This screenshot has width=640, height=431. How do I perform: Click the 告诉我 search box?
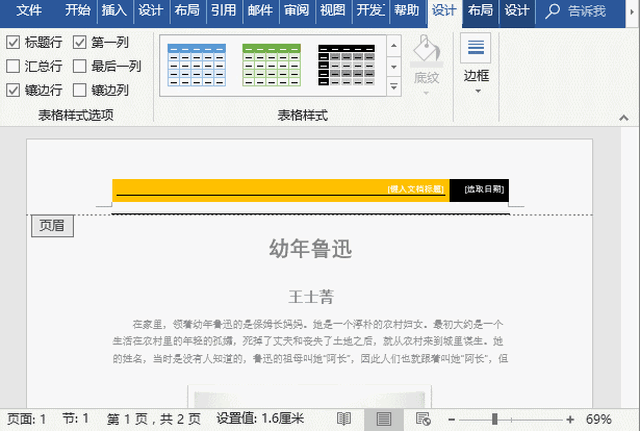(587, 11)
